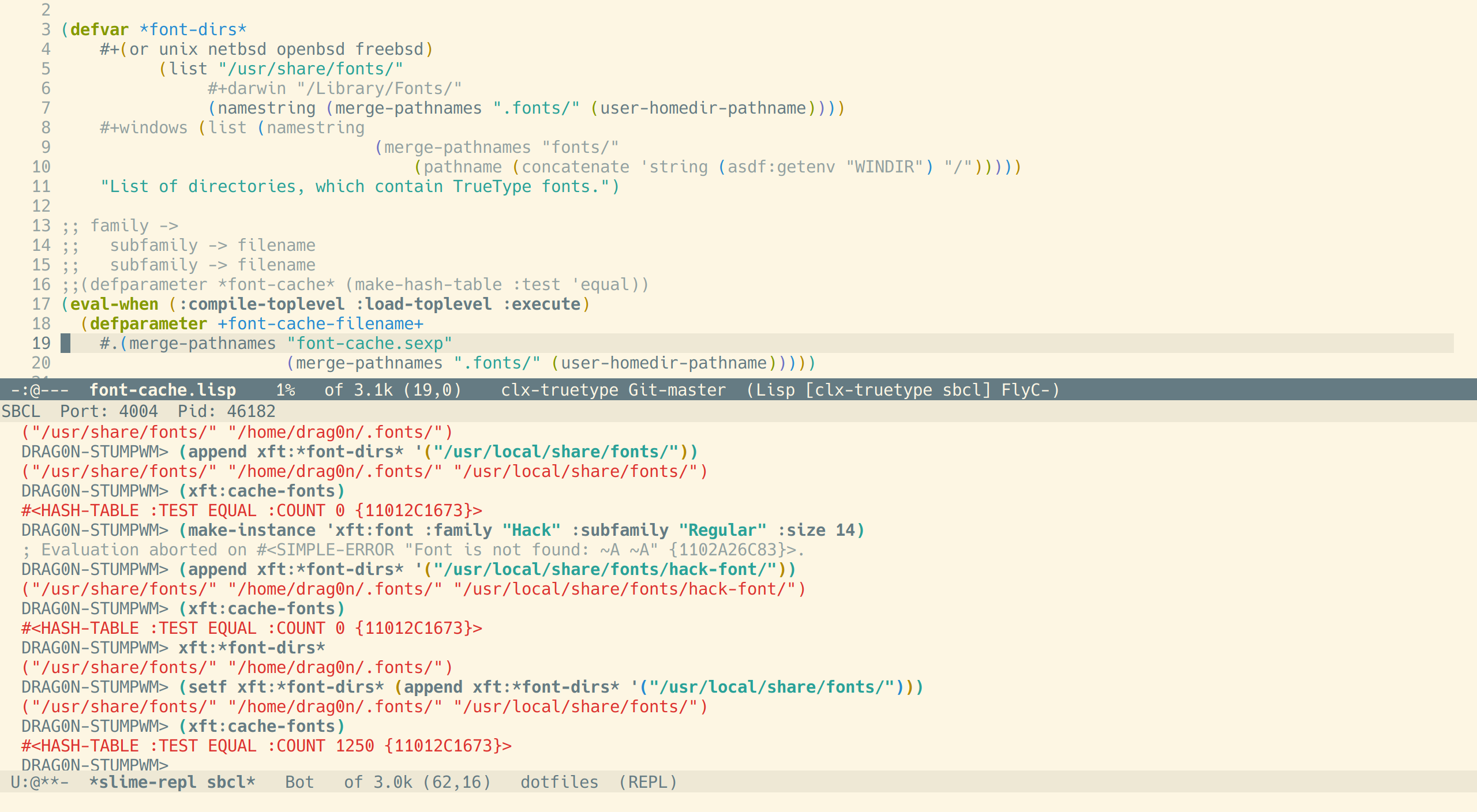Click the dotfiles project name in REPL mode line
The height and width of the screenshot is (812, 1477).
(x=559, y=782)
